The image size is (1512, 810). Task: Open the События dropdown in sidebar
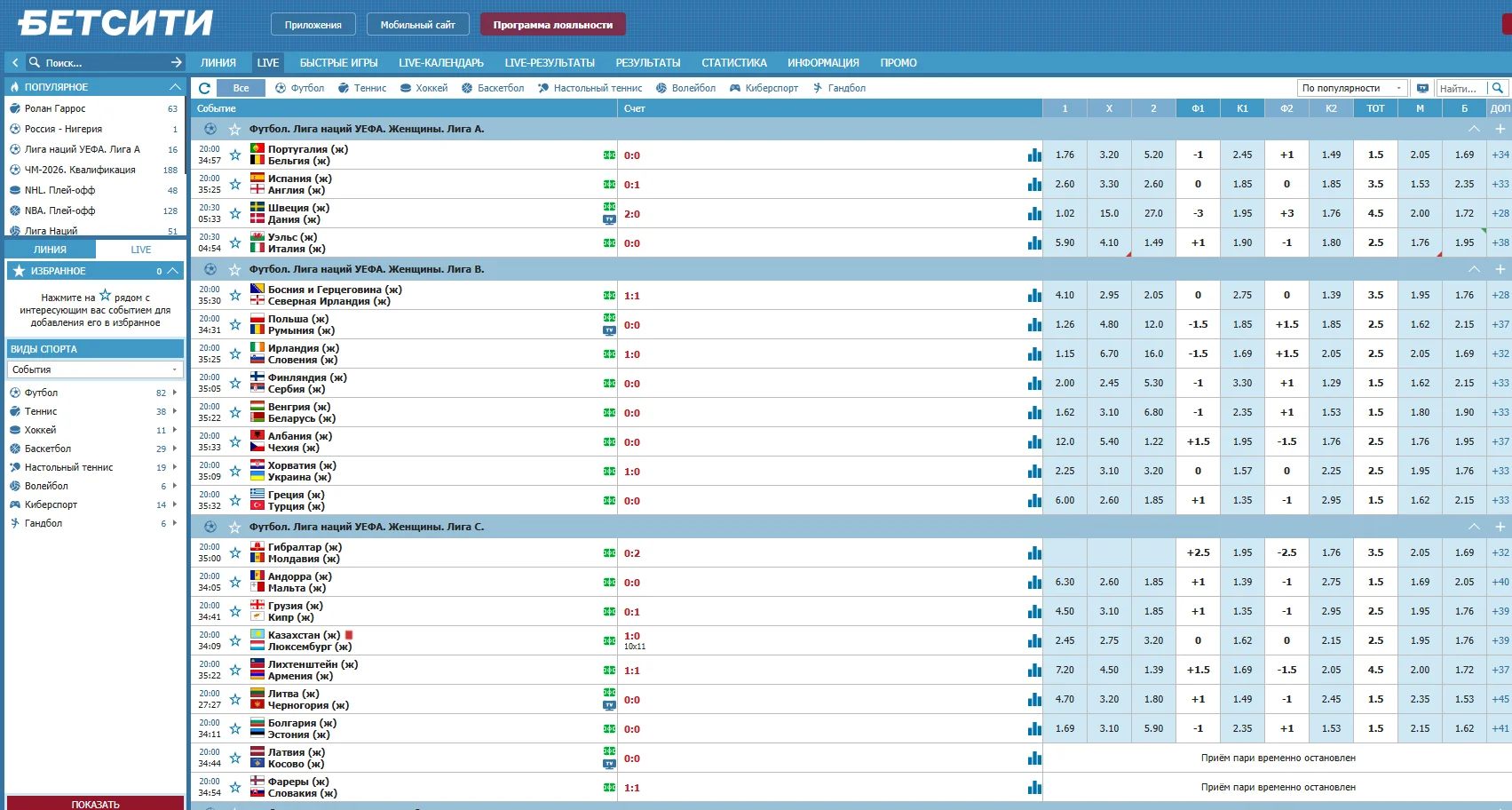click(x=95, y=369)
